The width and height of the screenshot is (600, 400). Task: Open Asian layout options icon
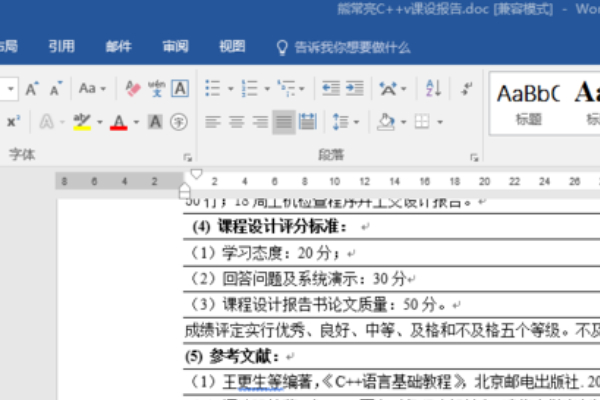(388, 89)
